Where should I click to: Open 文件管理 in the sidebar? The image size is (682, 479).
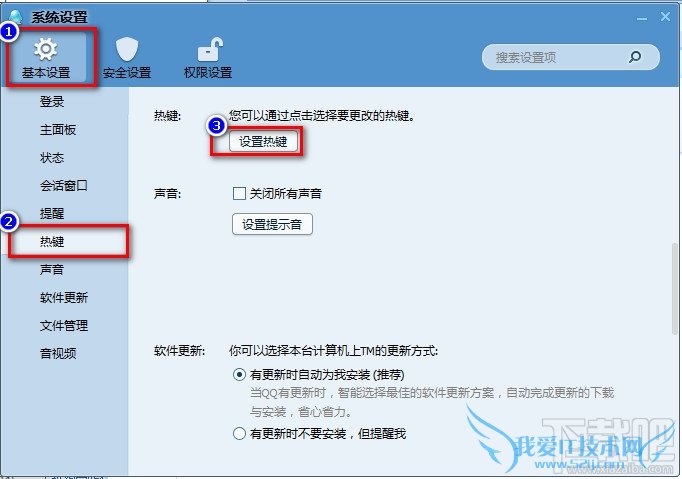64,325
